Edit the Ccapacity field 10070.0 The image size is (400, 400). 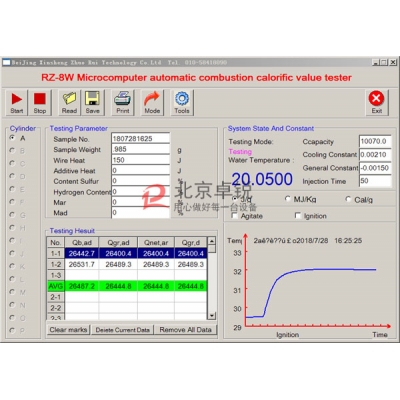coord(375,141)
